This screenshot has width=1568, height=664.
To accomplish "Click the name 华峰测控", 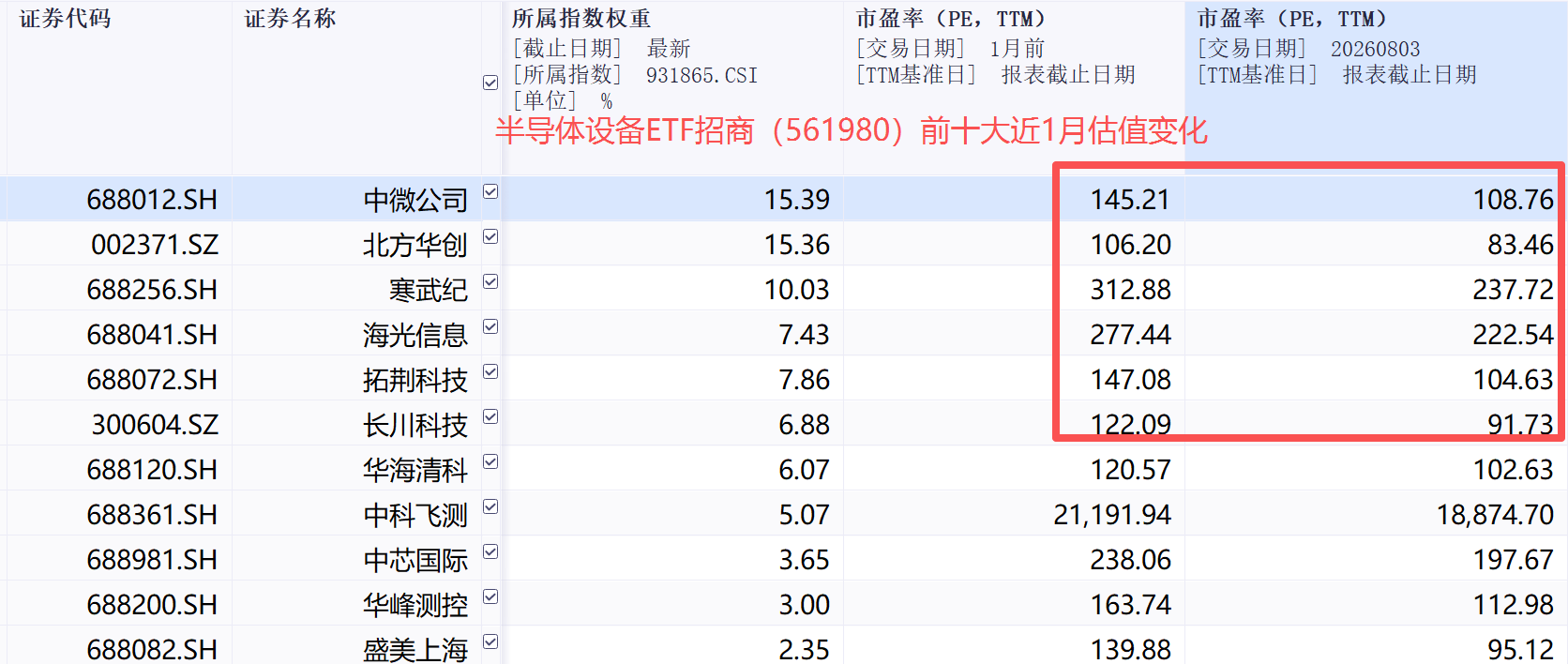I will click(415, 605).
